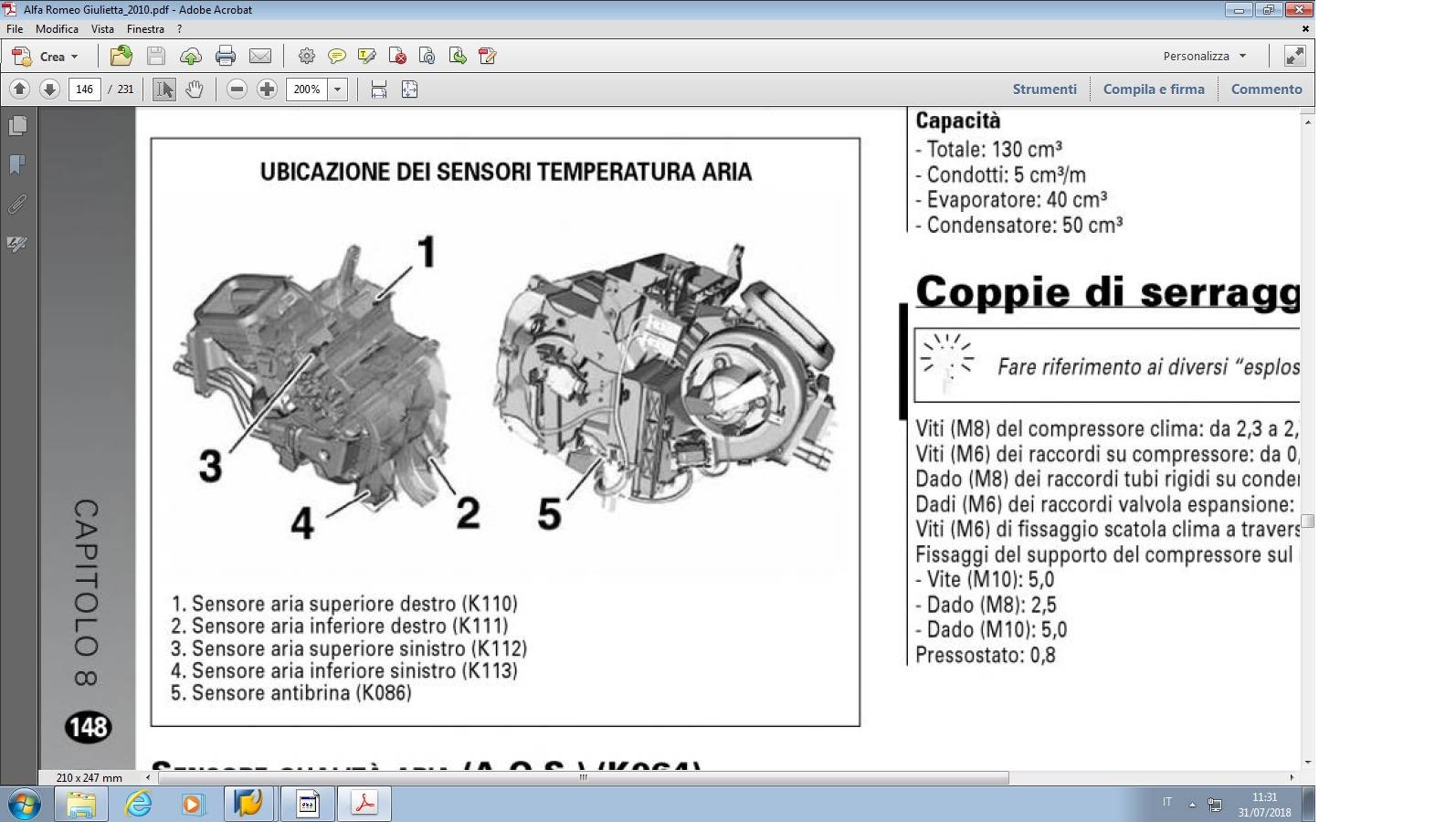This screenshot has width=1456, height=822.
Task: Open the Strumenti panel
Action: [1044, 89]
